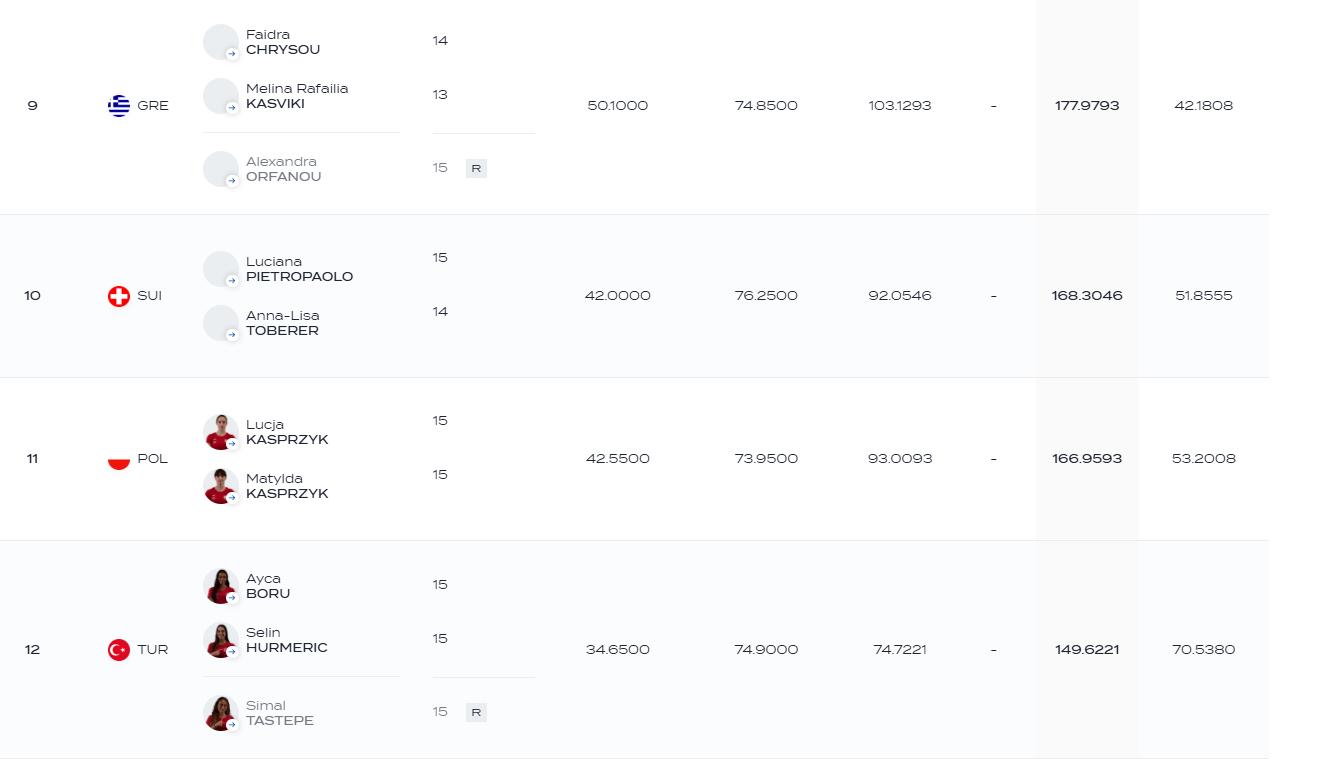Open Selin Hurmeric's name link
The height and width of the screenshot is (770, 1333).
pyautogui.click(x=287, y=640)
